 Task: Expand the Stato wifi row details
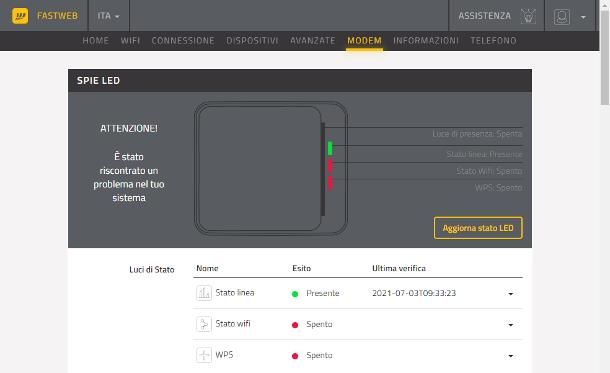tap(511, 325)
